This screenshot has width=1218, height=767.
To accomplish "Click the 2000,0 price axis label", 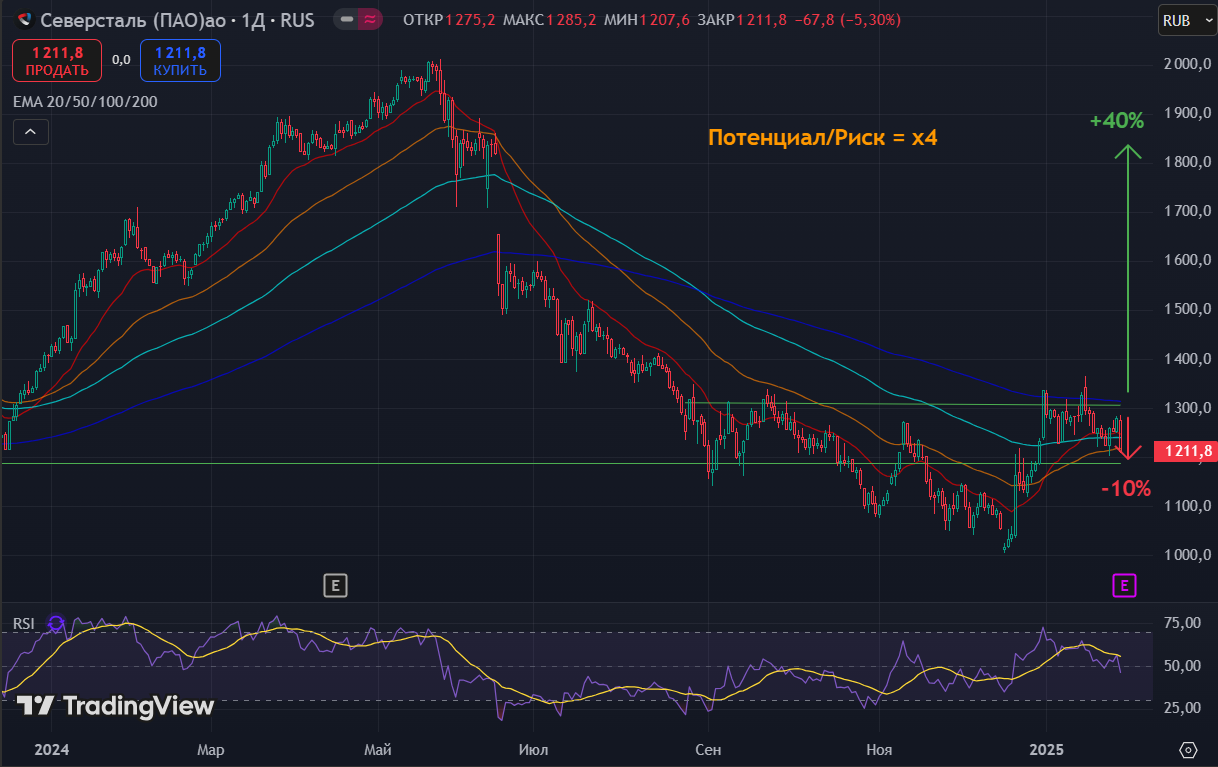I will tap(1186, 64).
